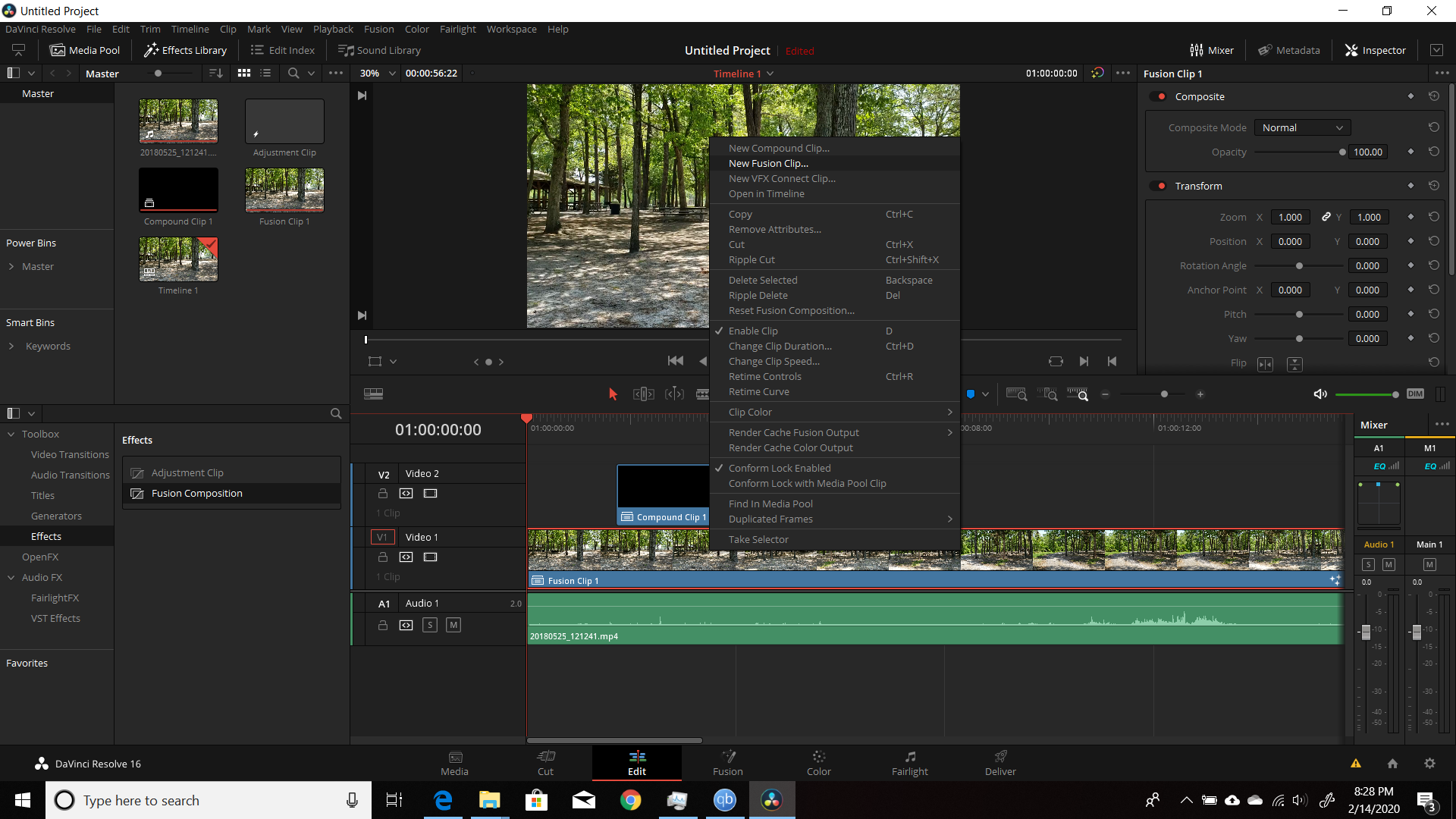The width and height of the screenshot is (1456, 819).
Task: Add keyframe for Zoom parameter
Action: coord(1410,217)
